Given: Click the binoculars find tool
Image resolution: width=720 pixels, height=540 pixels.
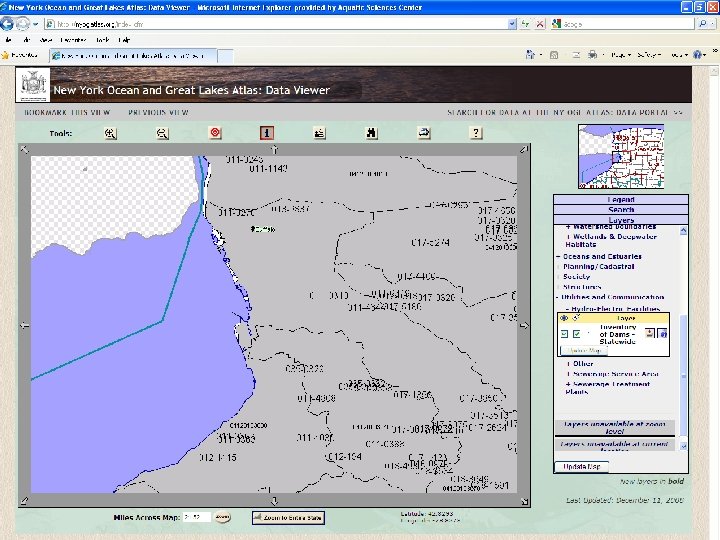Looking at the screenshot, I should 371,132.
